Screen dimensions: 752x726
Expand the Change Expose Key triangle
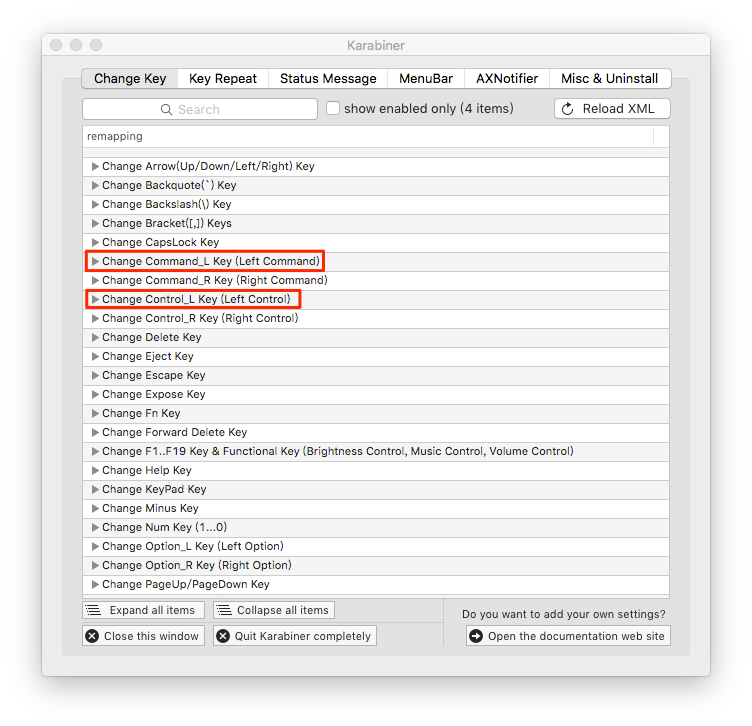(95, 395)
